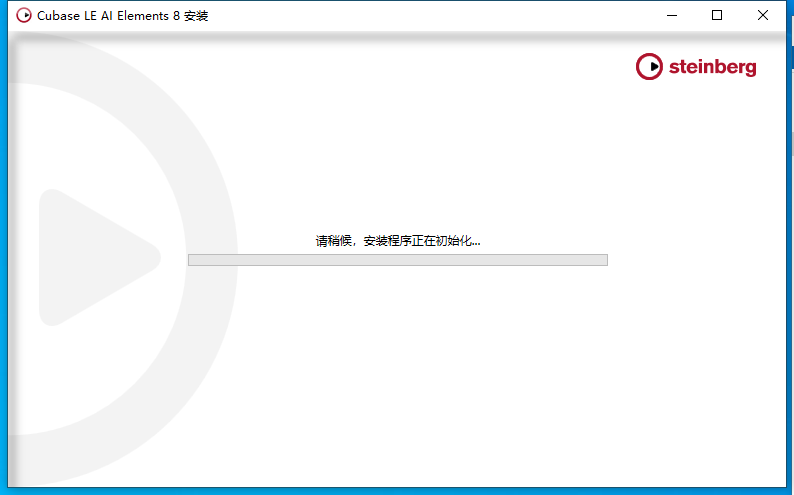Click the Steinberg logo
794x495 pixels.
point(696,67)
